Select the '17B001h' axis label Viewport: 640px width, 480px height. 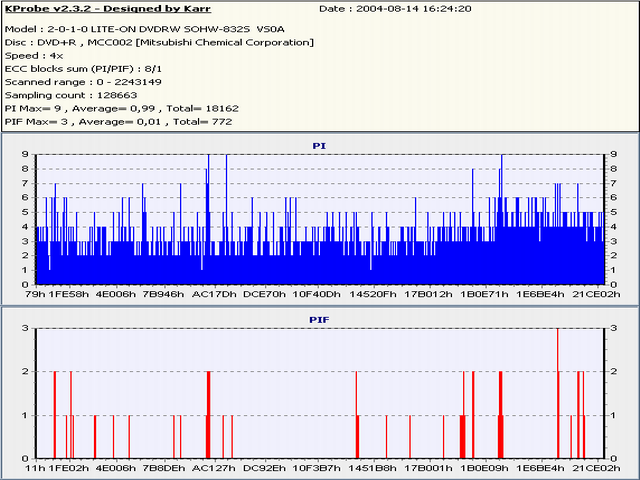429,468
